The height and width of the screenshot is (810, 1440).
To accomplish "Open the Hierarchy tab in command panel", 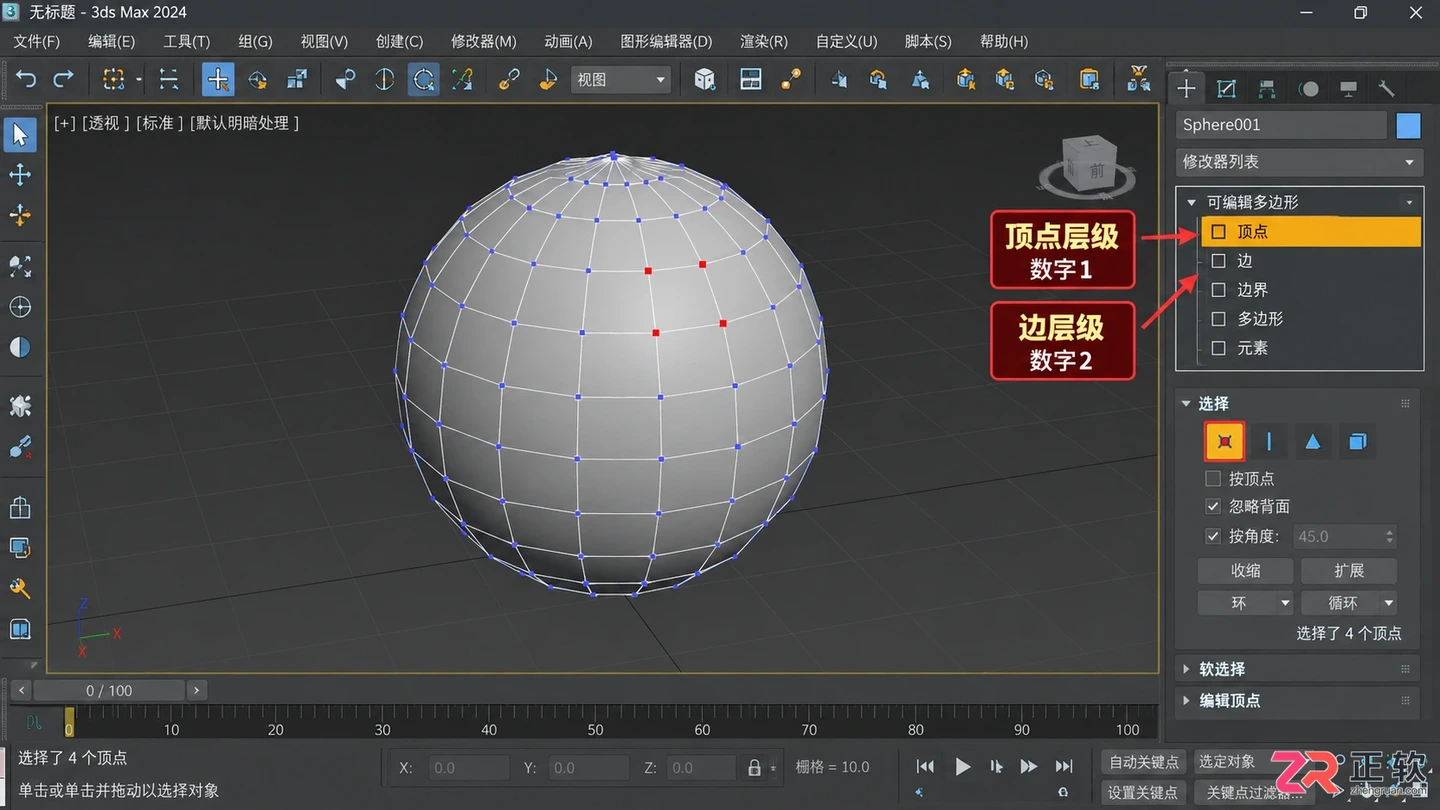I will click(x=1267, y=89).
